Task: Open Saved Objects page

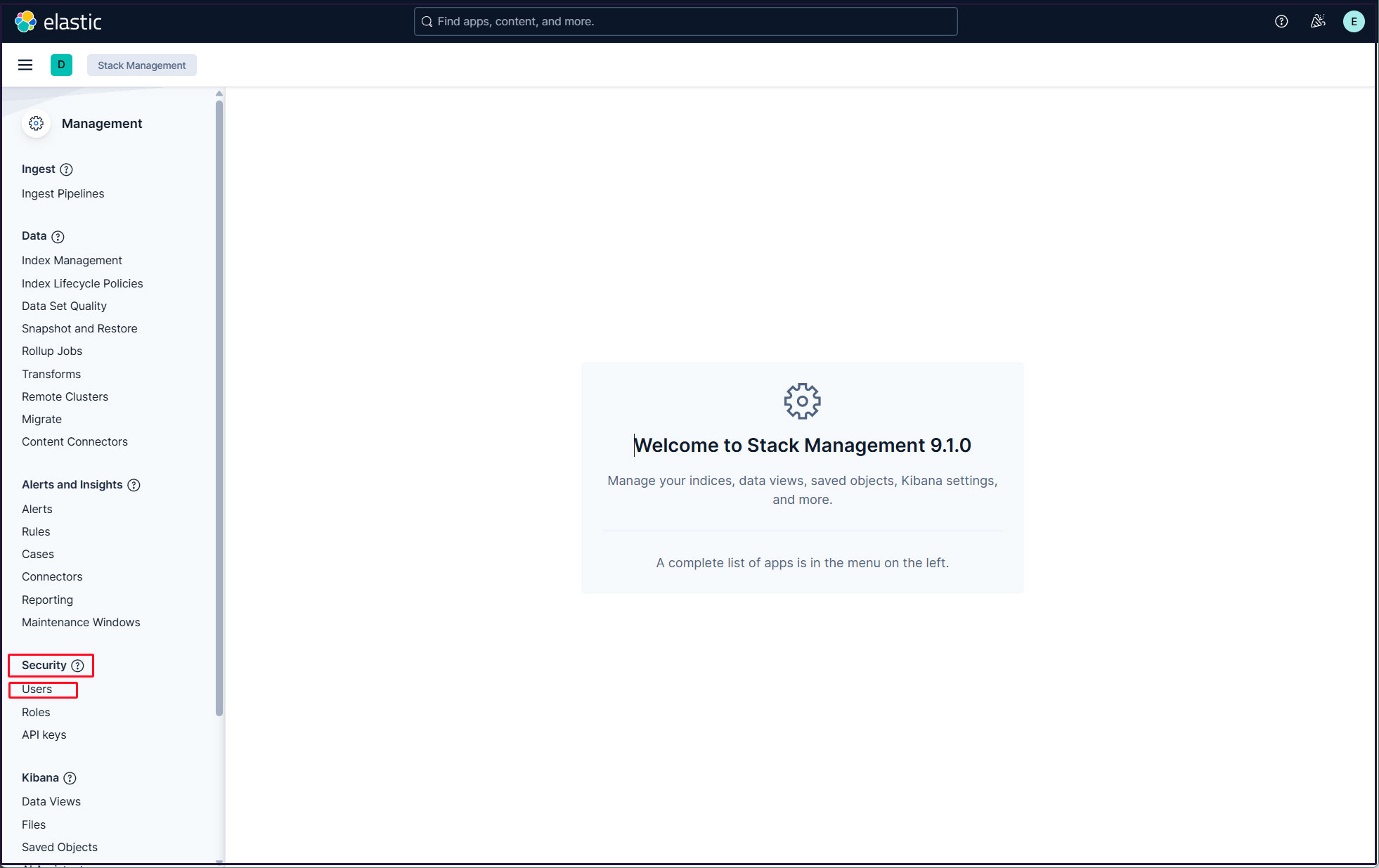Action: coord(60,847)
